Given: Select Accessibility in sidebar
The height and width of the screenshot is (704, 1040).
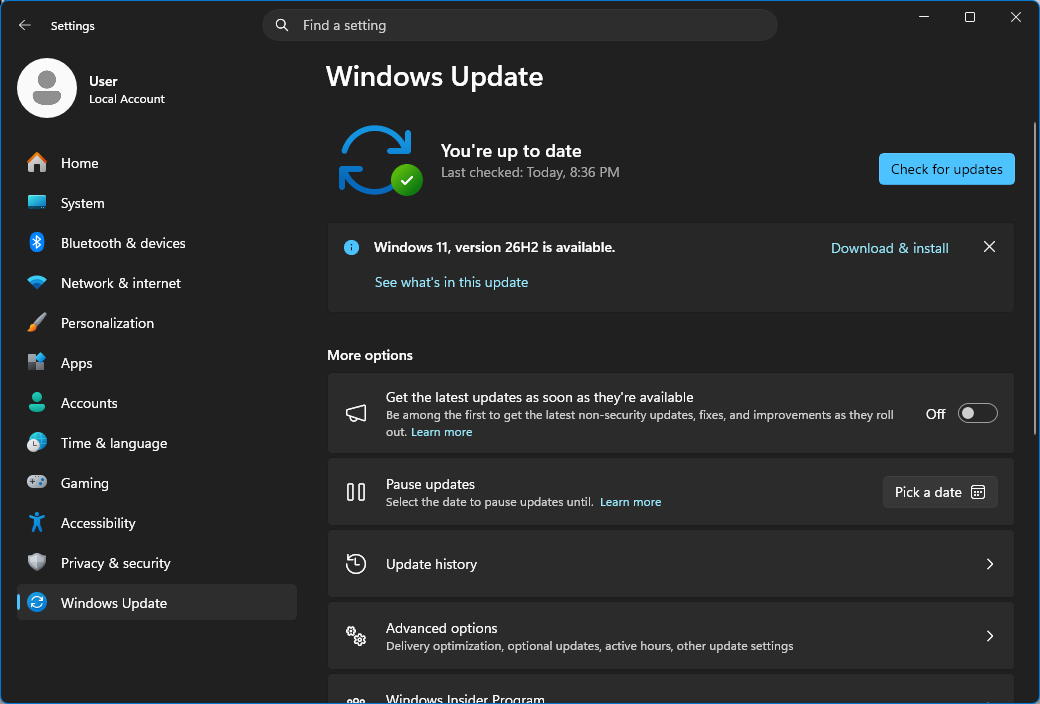Looking at the screenshot, I should pyautogui.click(x=157, y=523).
